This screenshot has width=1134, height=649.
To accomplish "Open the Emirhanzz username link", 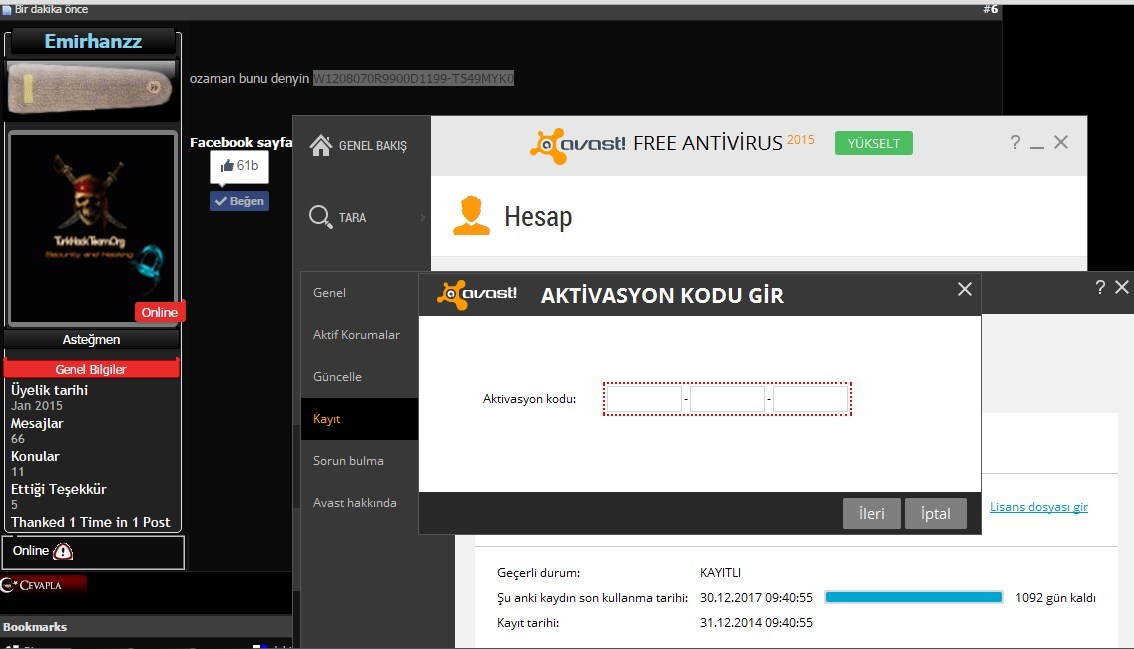I will click(x=93, y=41).
